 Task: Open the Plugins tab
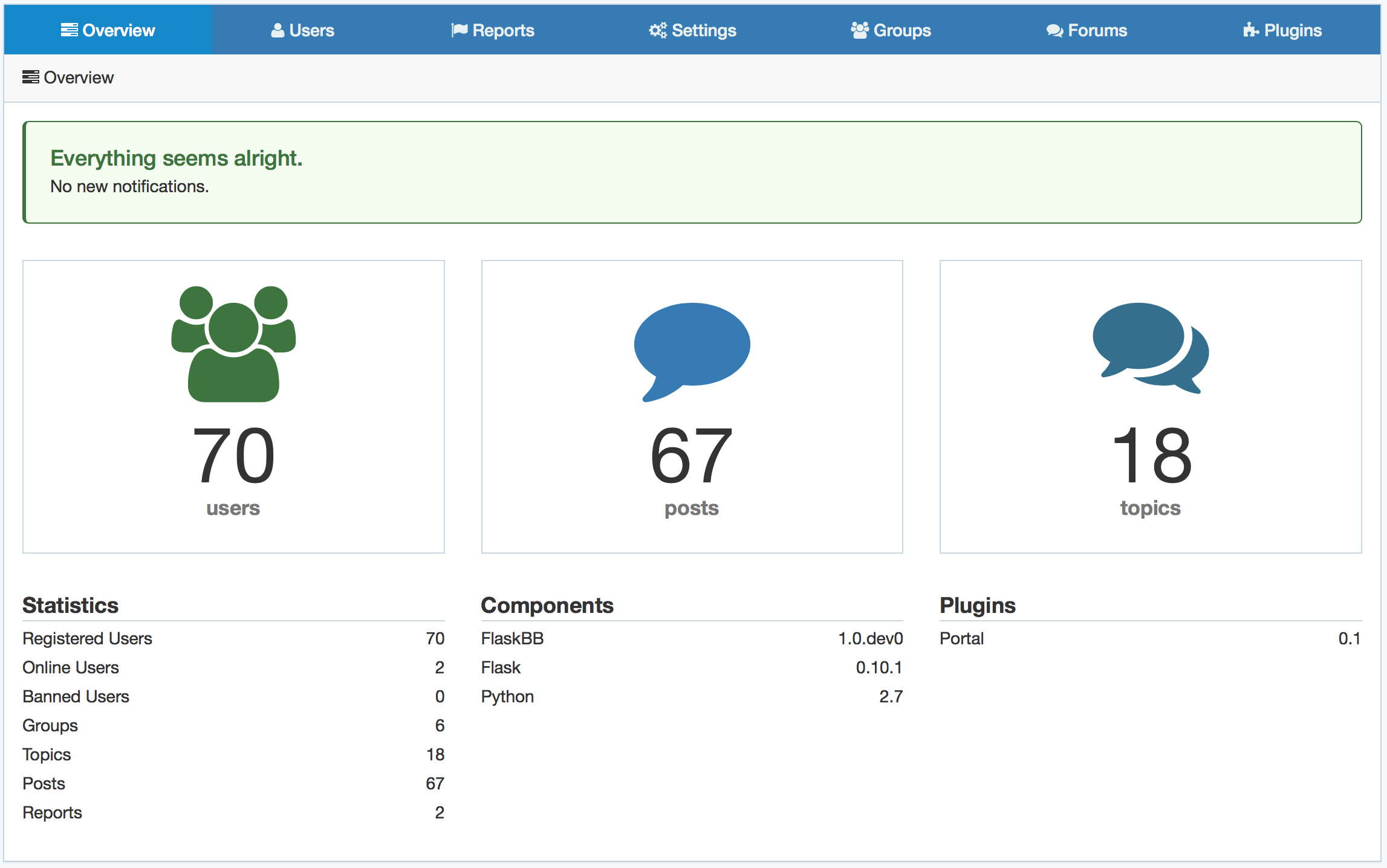[1293, 30]
